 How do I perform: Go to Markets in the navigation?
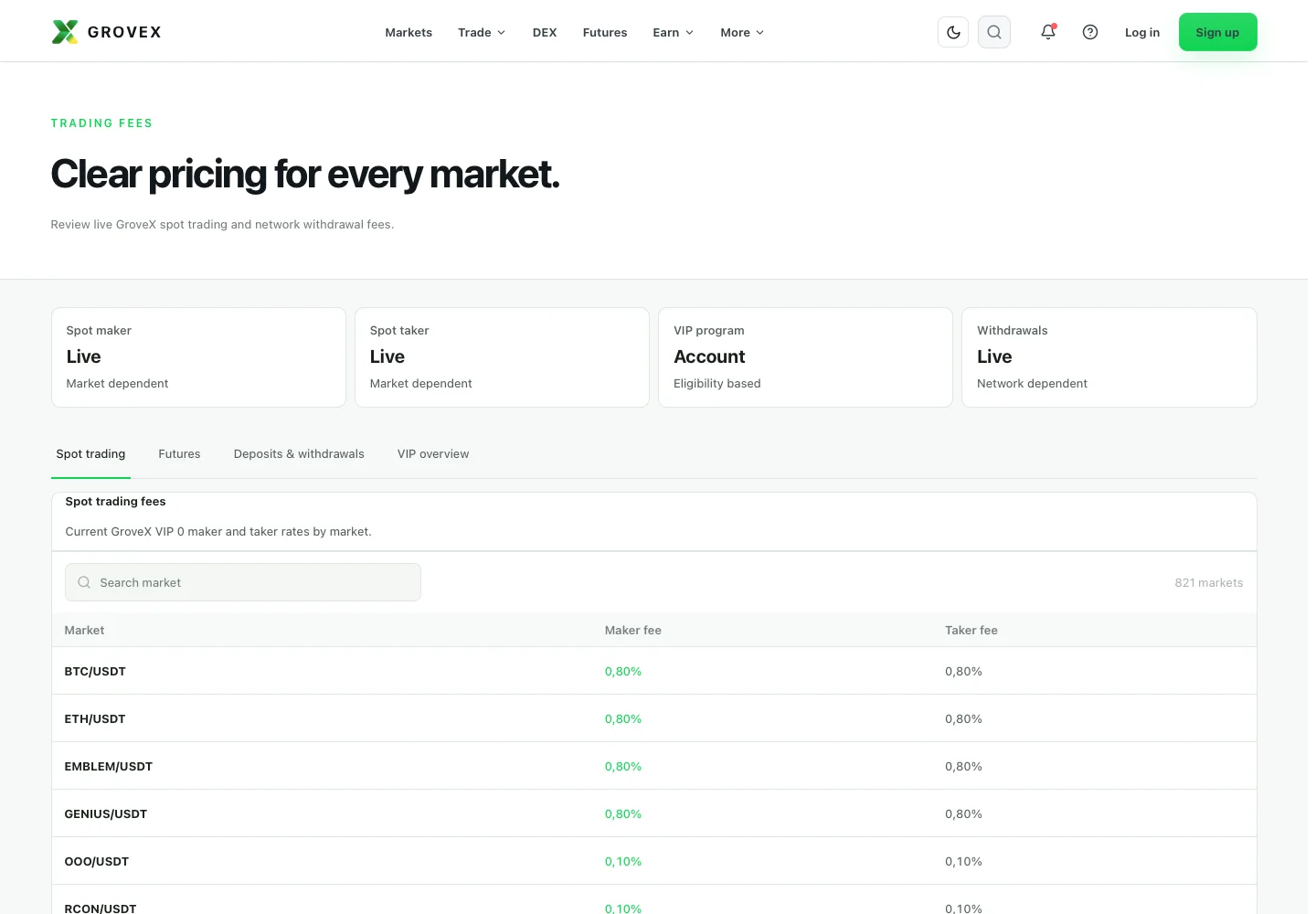409,32
